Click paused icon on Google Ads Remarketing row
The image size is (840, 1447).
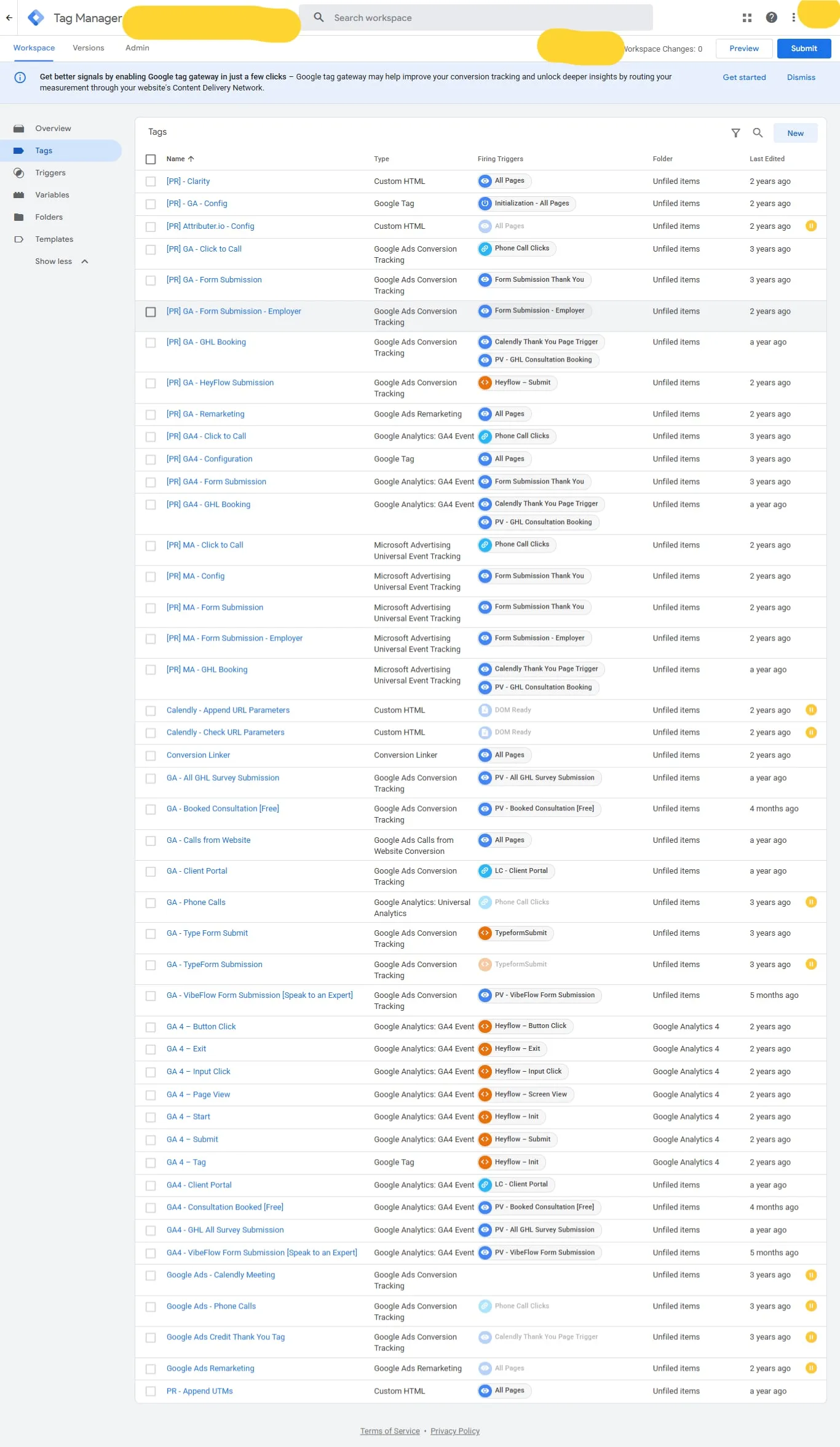pyautogui.click(x=811, y=1368)
